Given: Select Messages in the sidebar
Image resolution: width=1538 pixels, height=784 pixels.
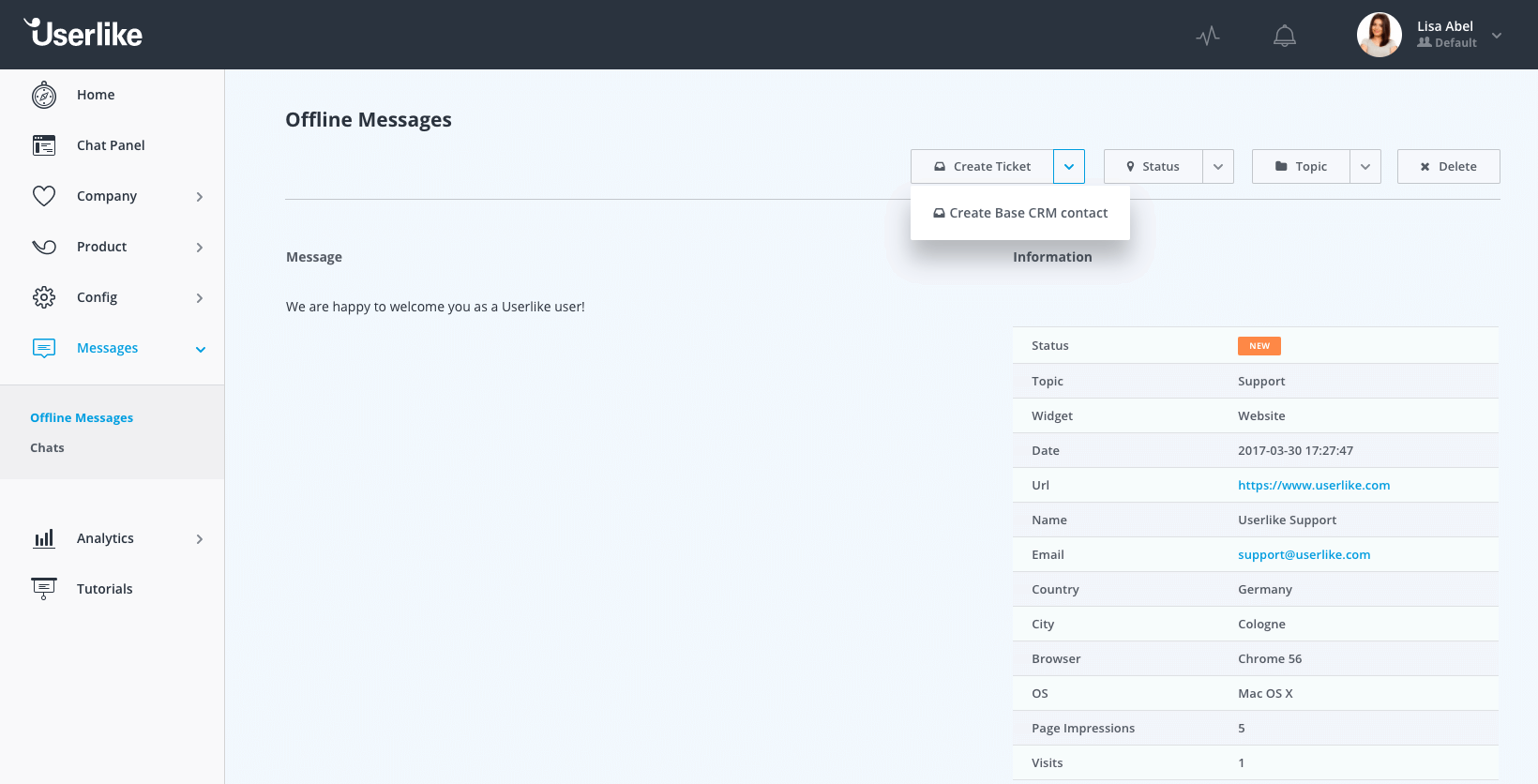Looking at the screenshot, I should coord(107,348).
